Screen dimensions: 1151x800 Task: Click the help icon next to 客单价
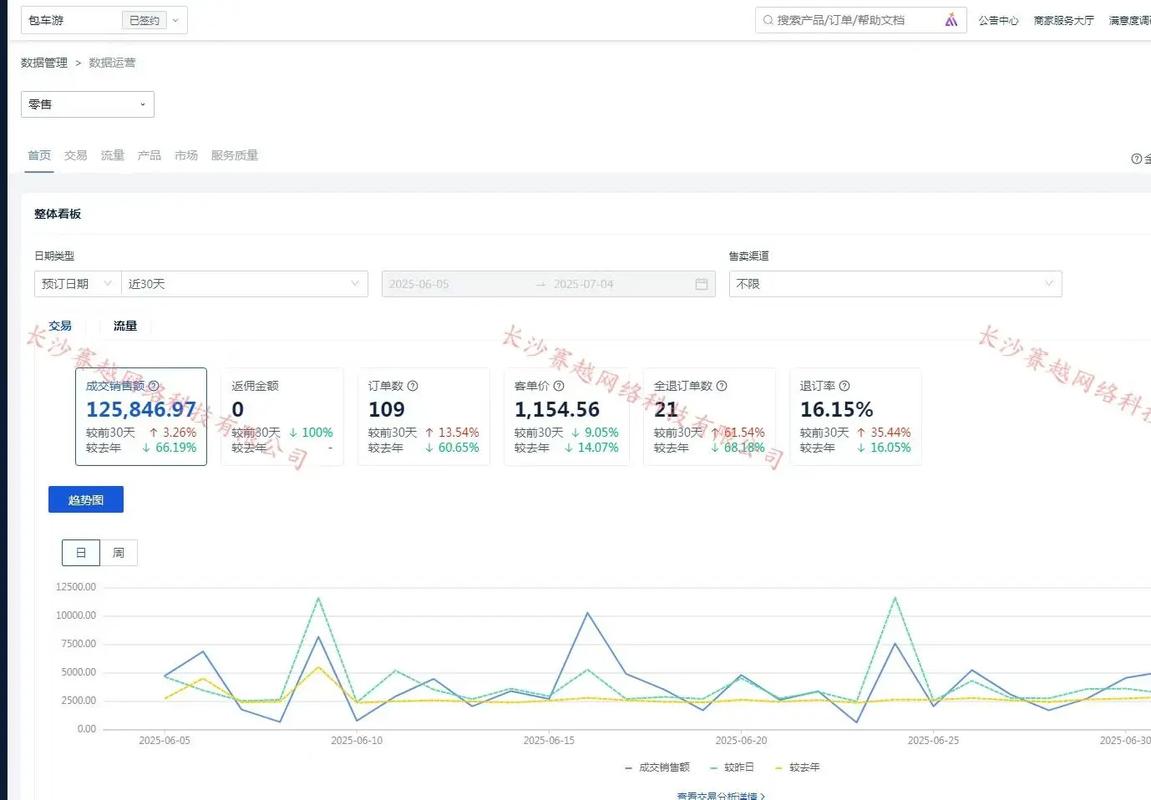pos(559,386)
